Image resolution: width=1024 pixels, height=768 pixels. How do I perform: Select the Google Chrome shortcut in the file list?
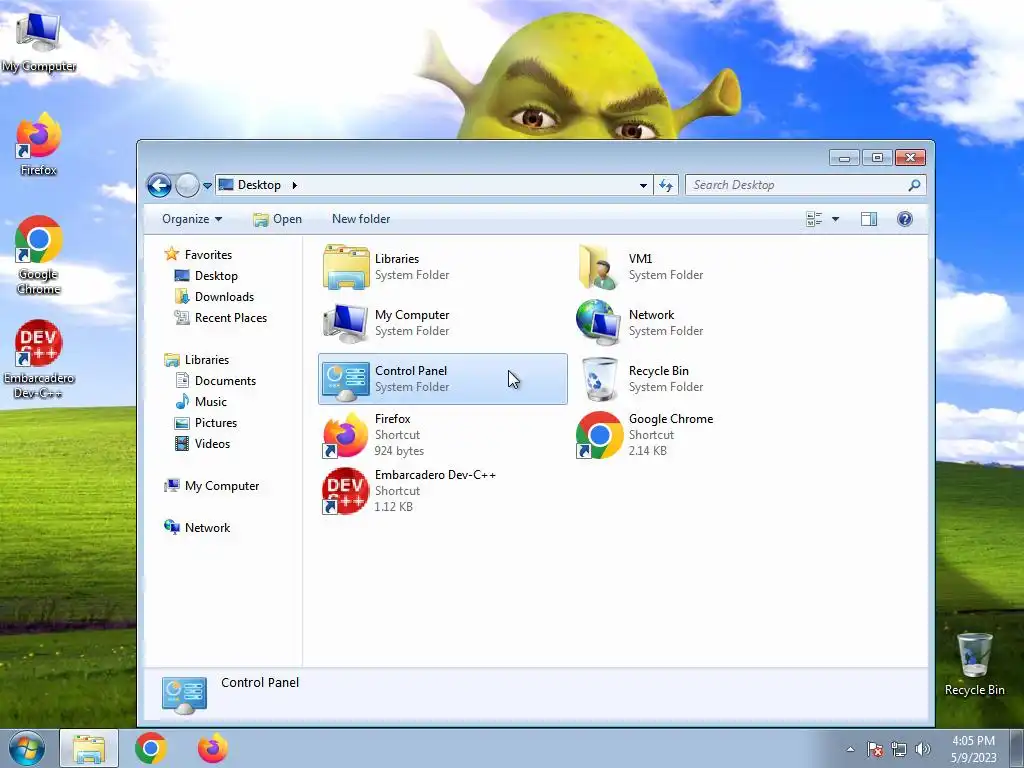(598, 435)
